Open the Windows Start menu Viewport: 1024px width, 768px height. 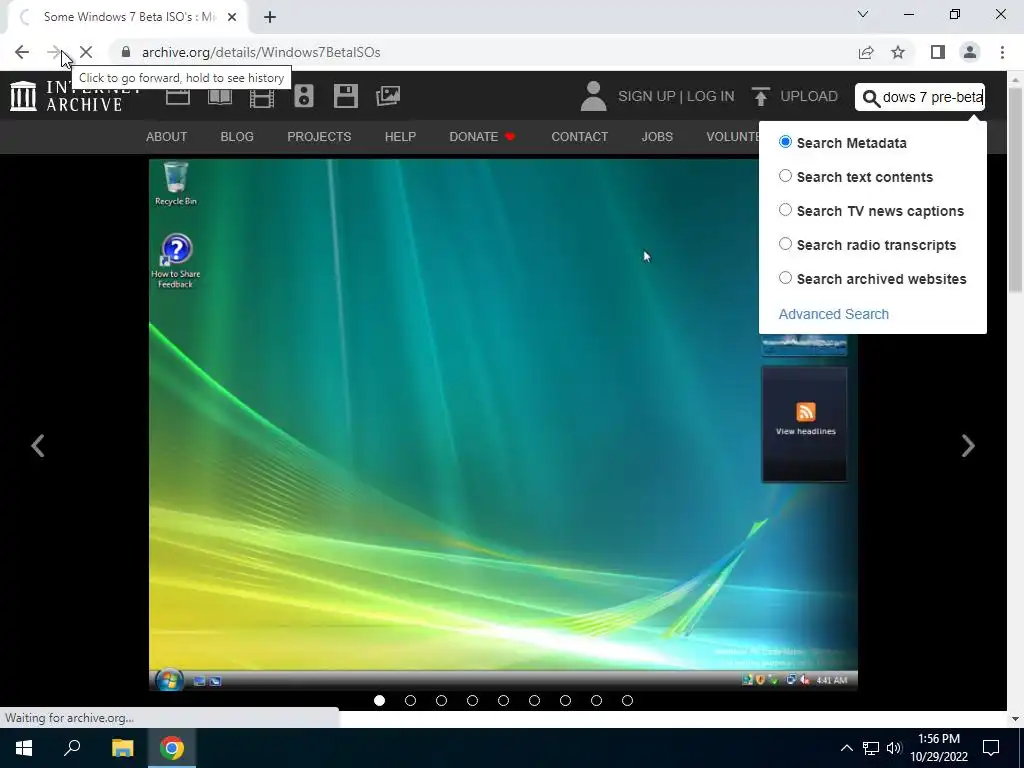click(24, 748)
